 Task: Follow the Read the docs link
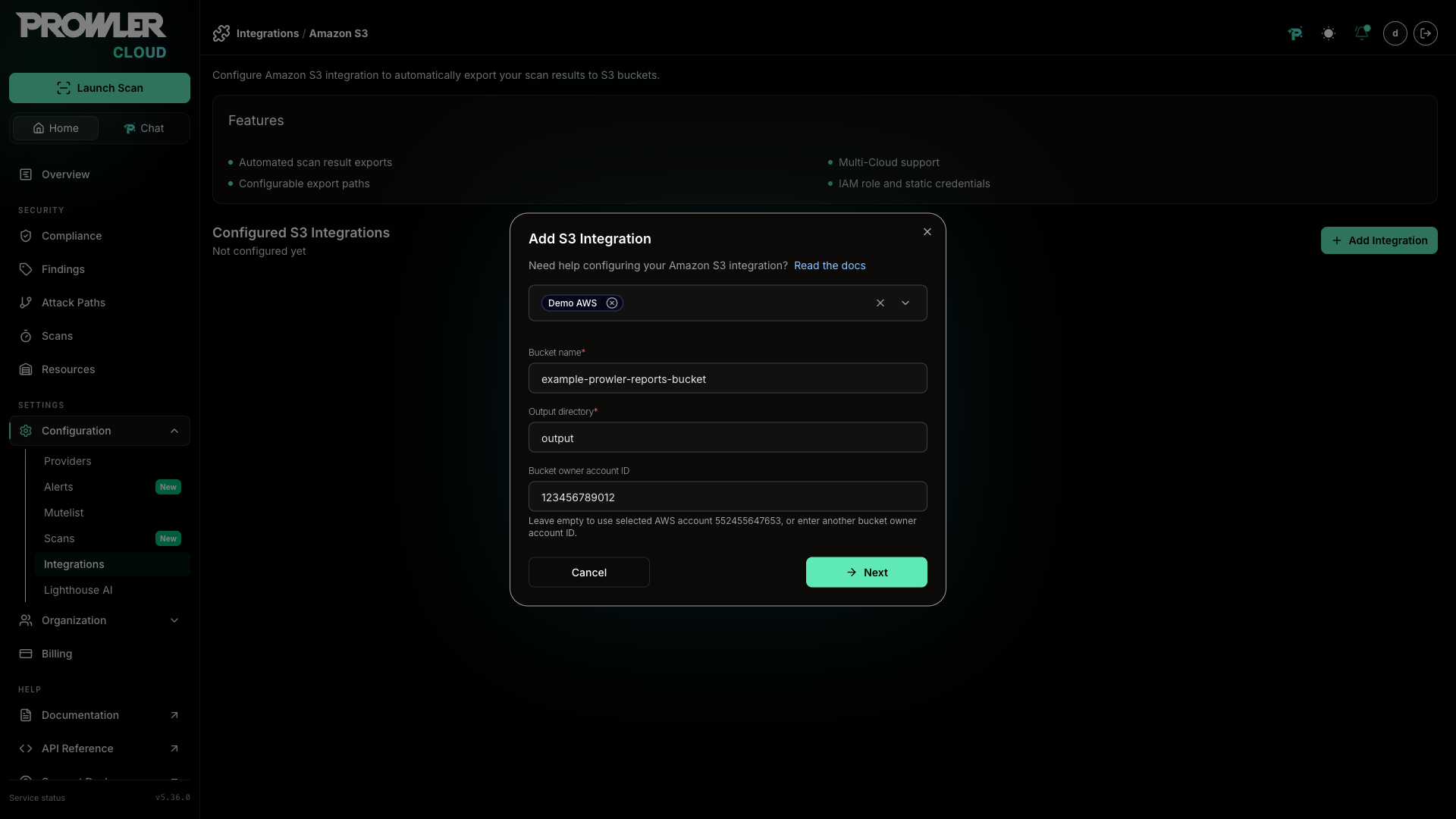(830, 265)
